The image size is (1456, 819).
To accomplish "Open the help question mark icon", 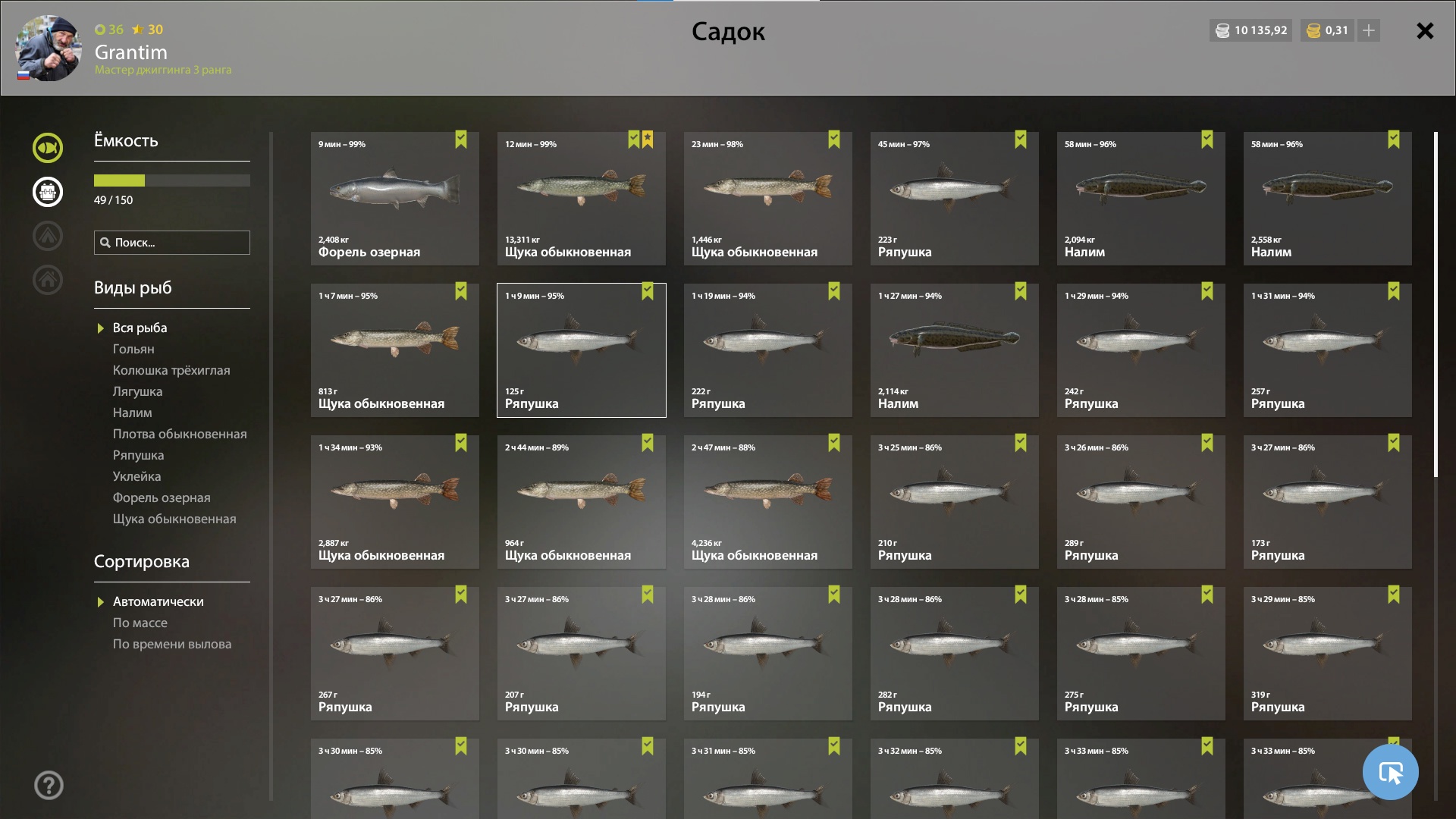I will tap(49, 786).
